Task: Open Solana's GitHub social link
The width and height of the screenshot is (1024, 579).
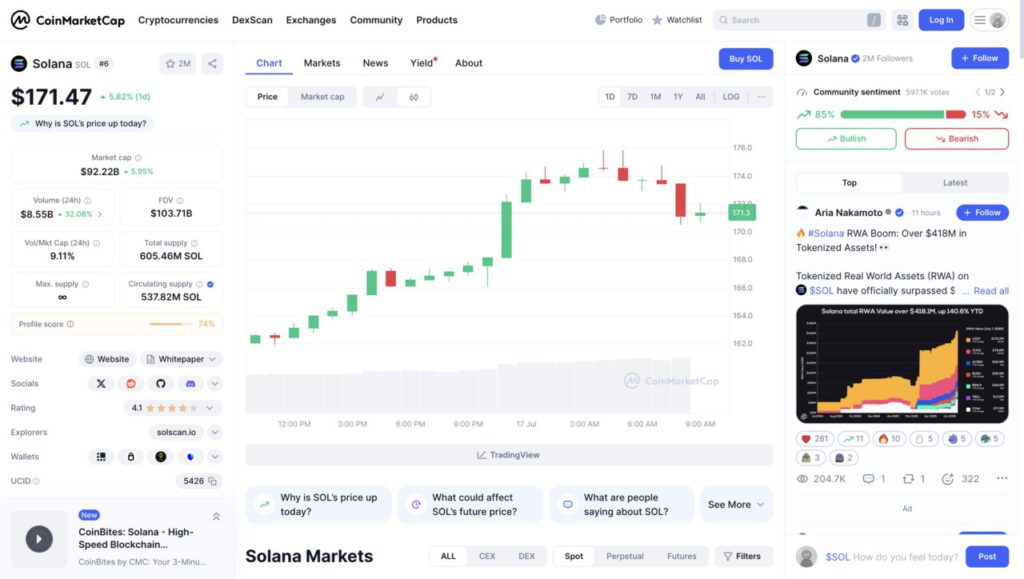Action: [x=160, y=384]
